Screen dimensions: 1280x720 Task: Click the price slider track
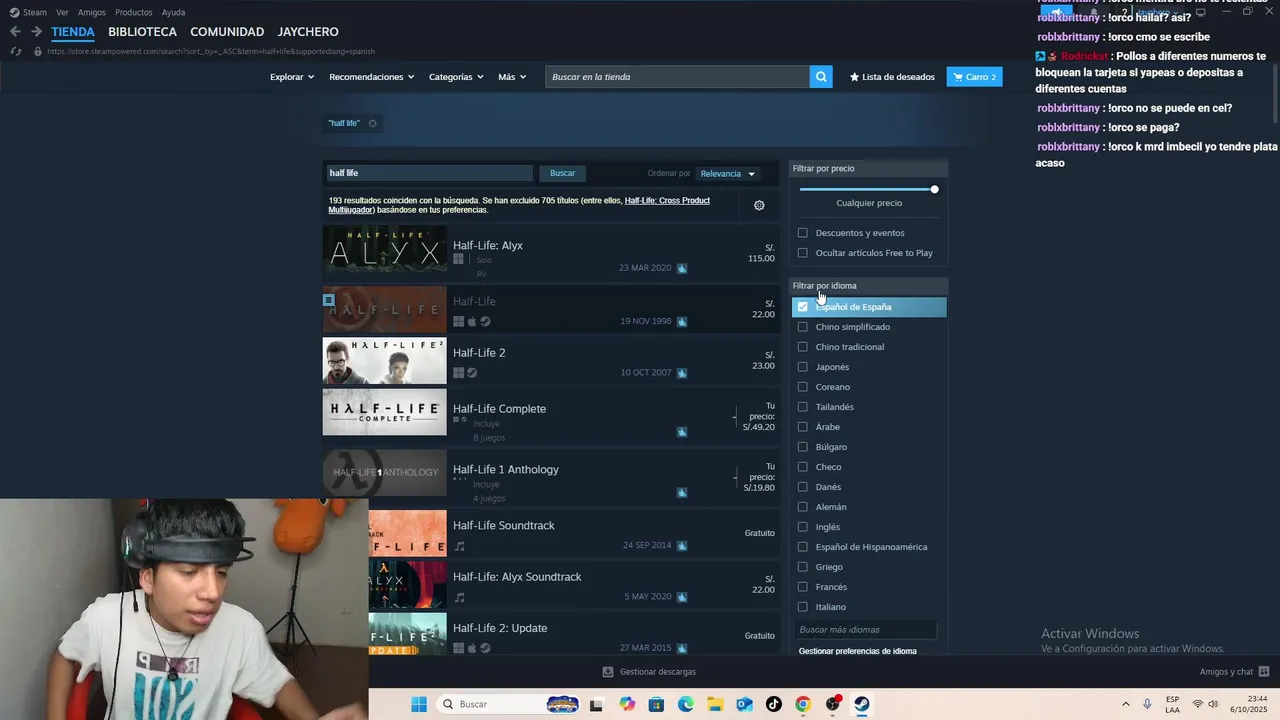866,189
